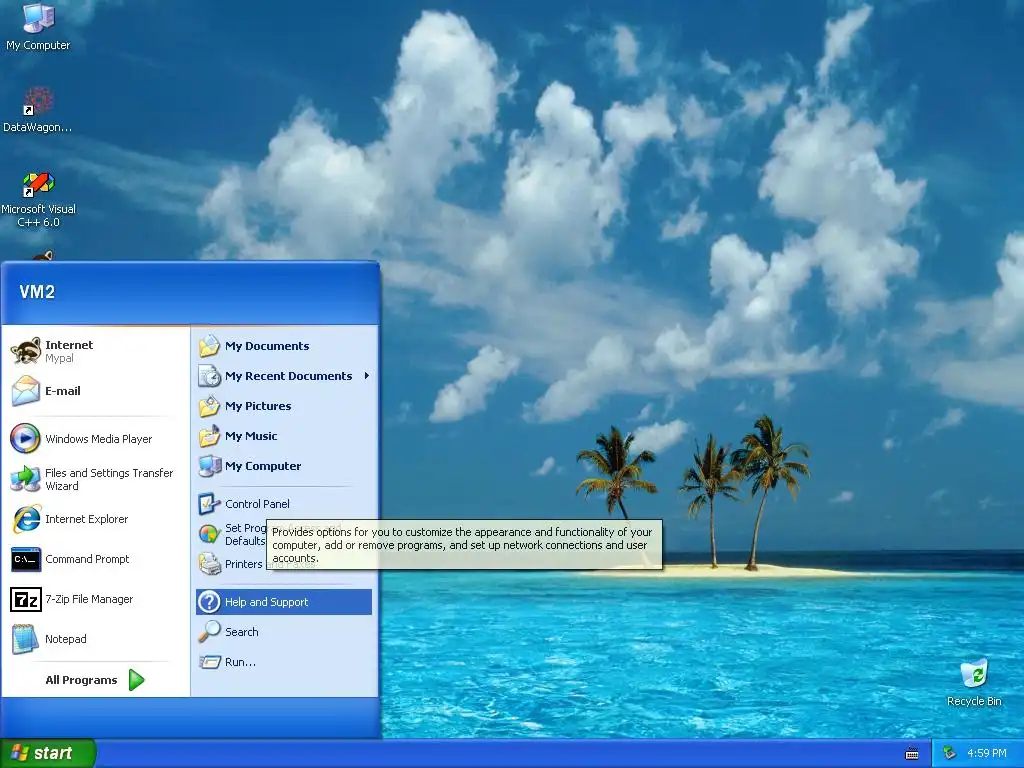Expand the My Recent Documents submenu arrow
Viewport: 1024px width, 768px height.
pyautogui.click(x=367, y=376)
